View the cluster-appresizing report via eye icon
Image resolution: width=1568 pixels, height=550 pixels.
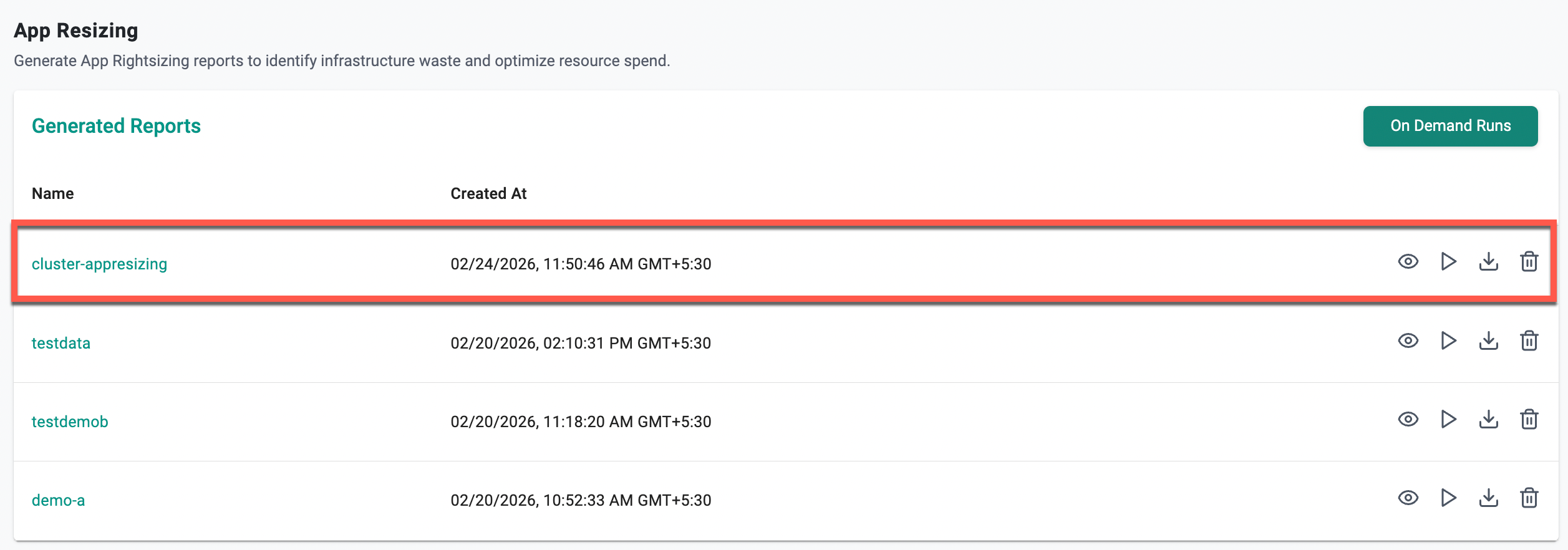tap(1408, 262)
